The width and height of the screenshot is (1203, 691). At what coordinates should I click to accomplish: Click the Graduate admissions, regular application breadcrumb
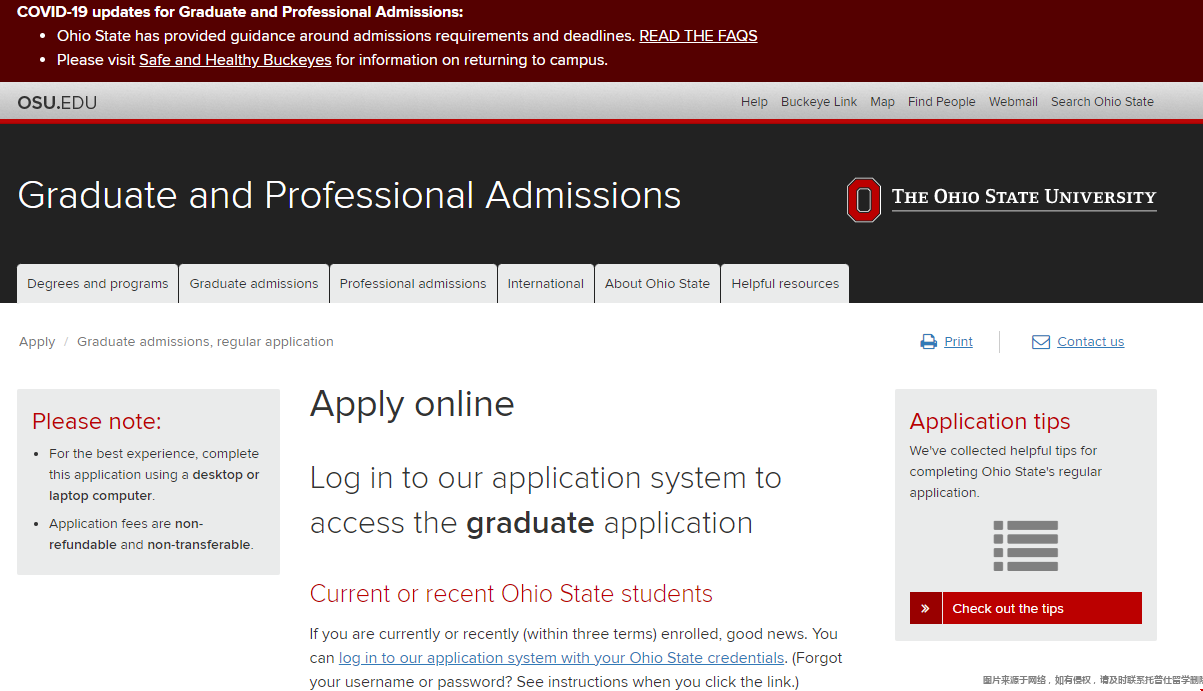pos(205,342)
